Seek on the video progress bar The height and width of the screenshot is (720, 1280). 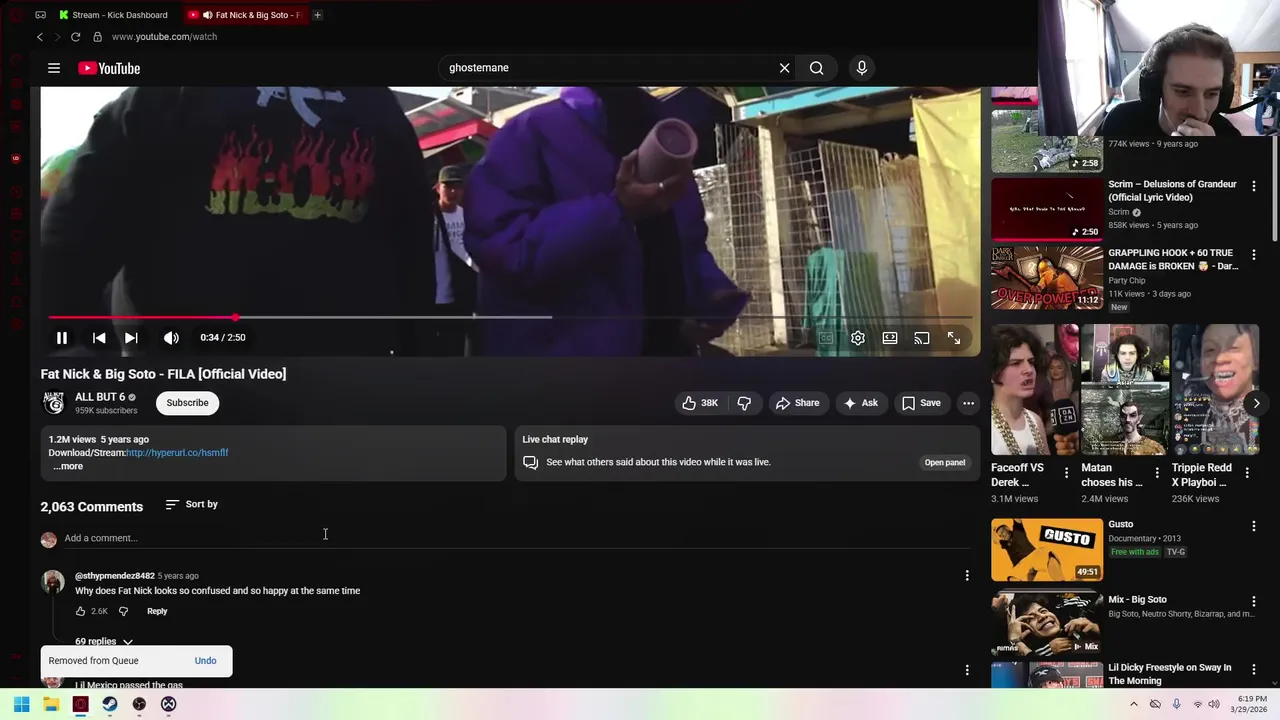pyautogui.click(x=510, y=317)
